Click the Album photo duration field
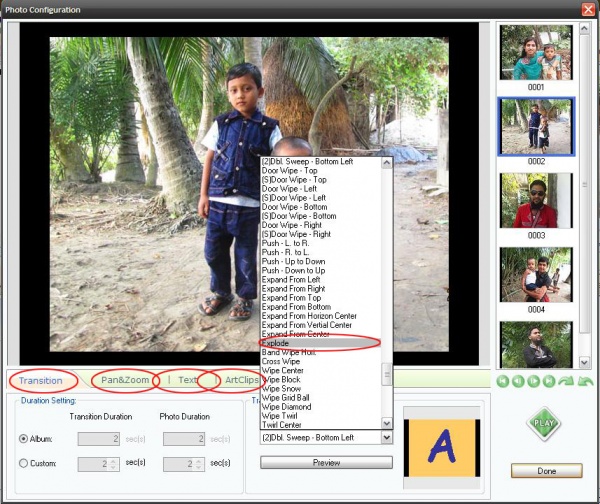The height and width of the screenshot is (504, 600). tap(184, 439)
